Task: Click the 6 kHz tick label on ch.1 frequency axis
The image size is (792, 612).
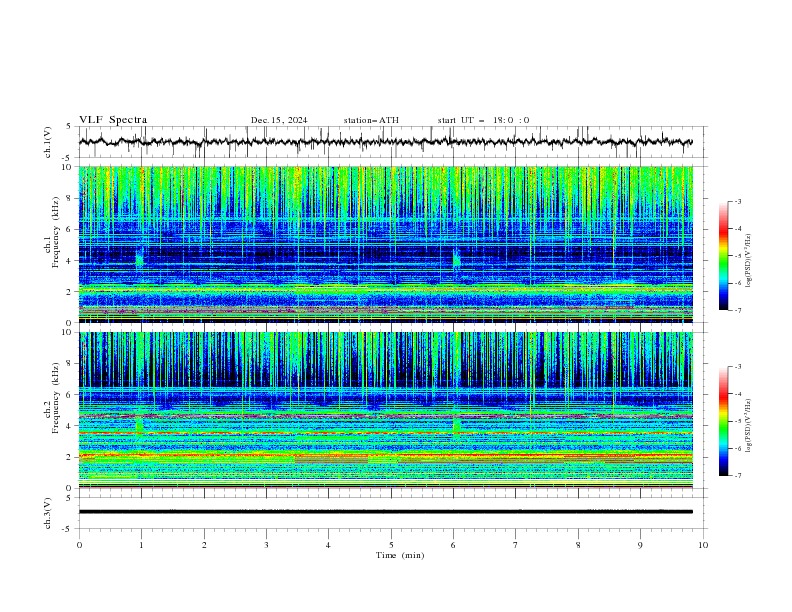Action: 68,229
